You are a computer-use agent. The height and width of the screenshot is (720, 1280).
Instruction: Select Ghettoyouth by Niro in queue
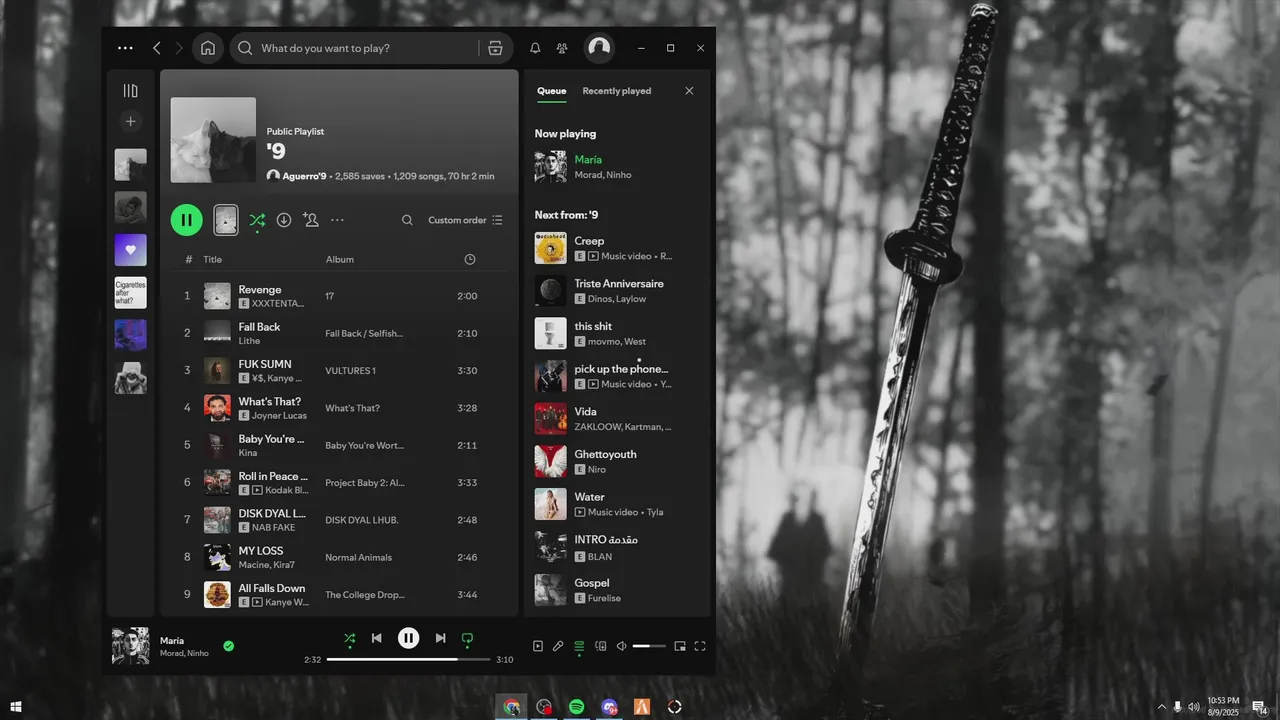[x=616, y=461]
